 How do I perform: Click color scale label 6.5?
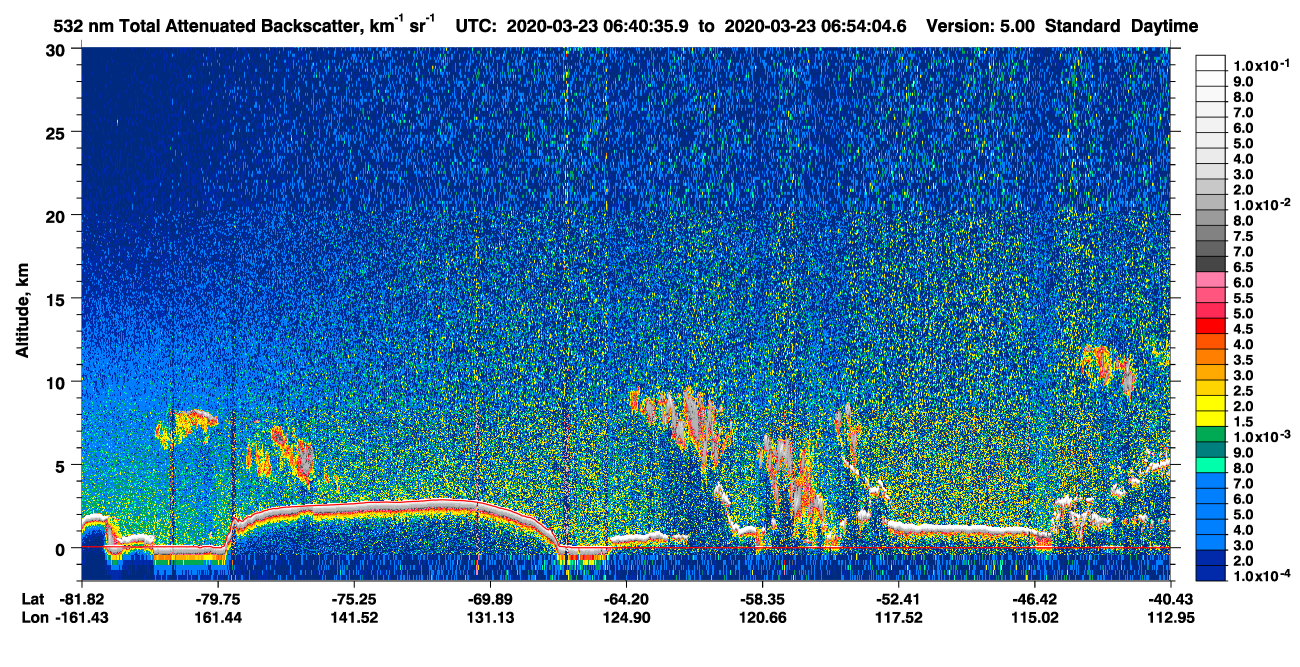coord(1243,267)
